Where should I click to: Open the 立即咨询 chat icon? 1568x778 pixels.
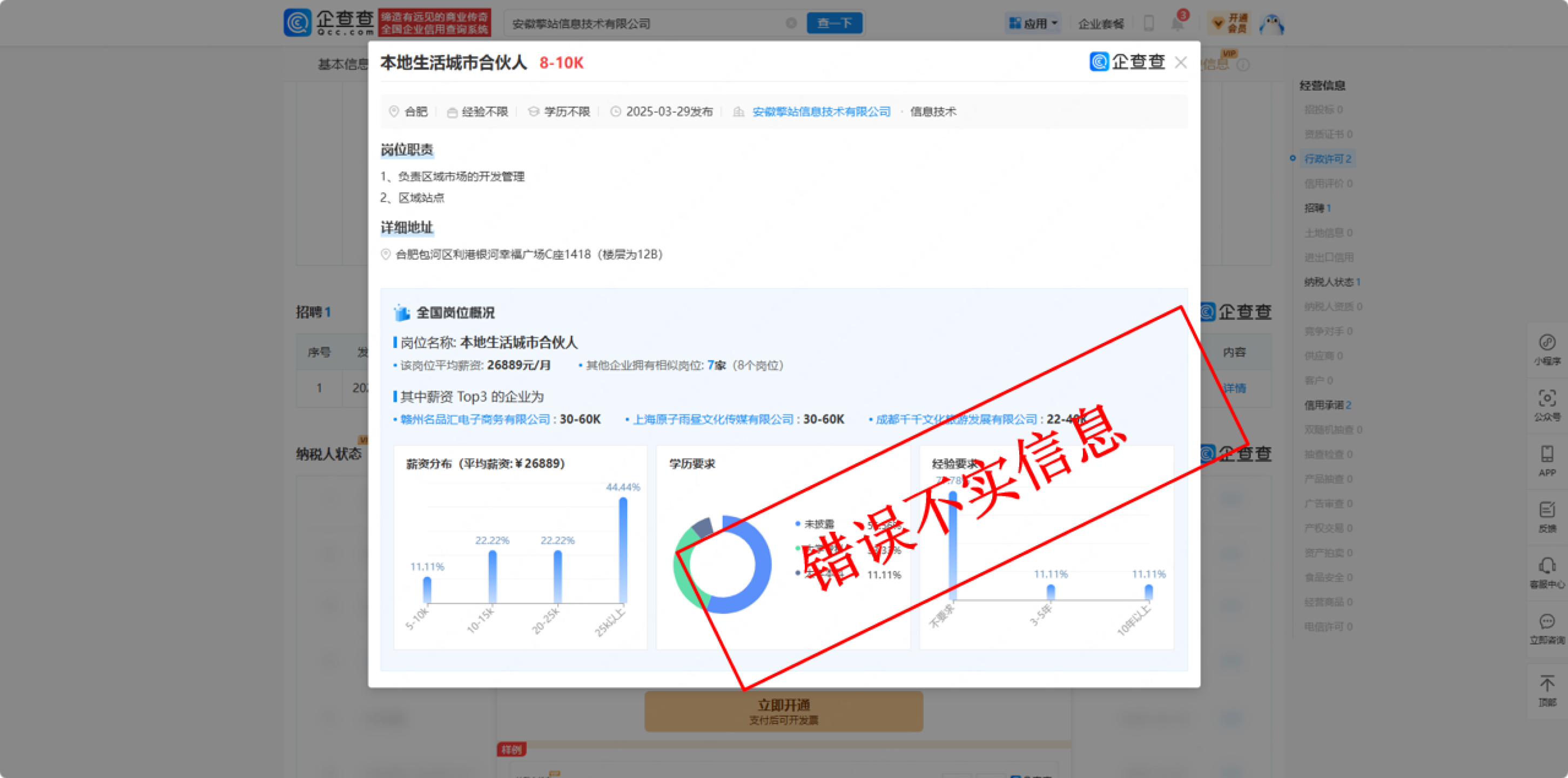[x=1547, y=629]
